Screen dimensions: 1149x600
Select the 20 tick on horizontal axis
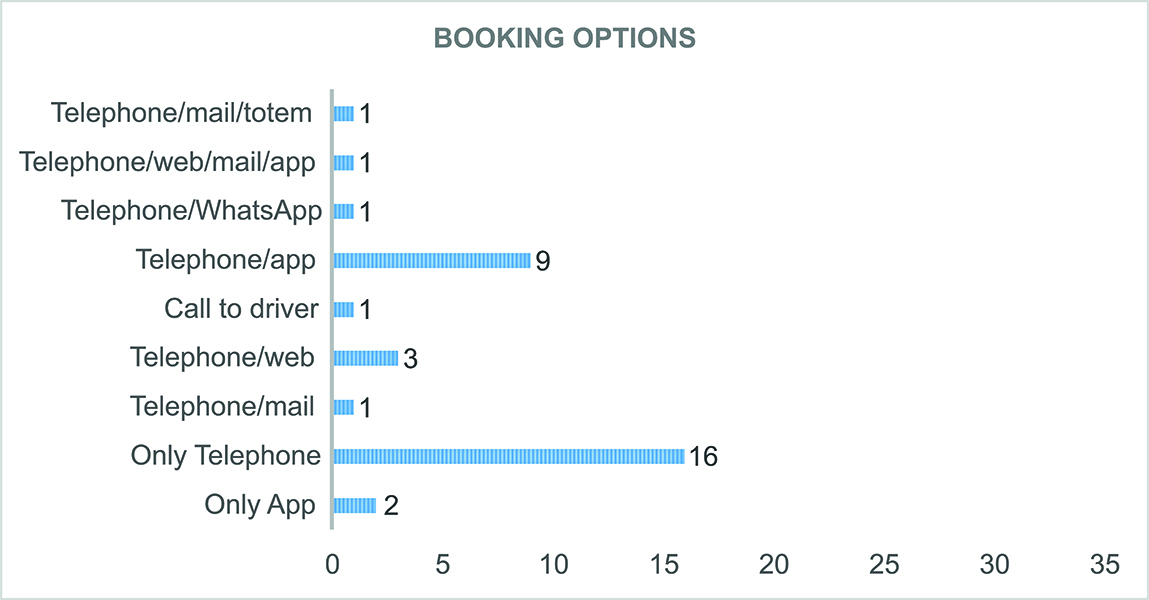(x=774, y=565)
